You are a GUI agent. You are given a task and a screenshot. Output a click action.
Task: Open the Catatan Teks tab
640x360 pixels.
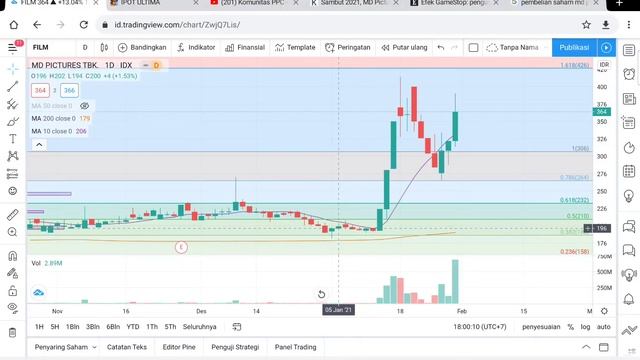click(x=127, y=347)
